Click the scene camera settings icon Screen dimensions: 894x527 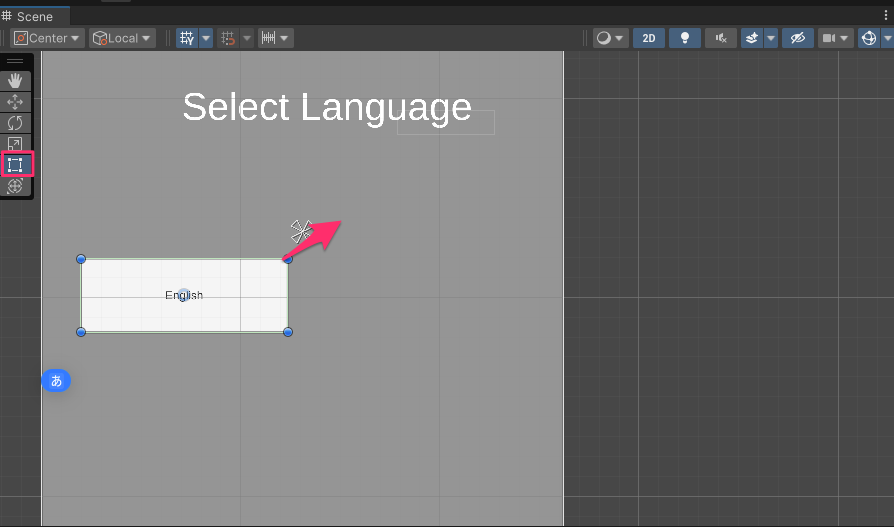click(x=829, y=38)
